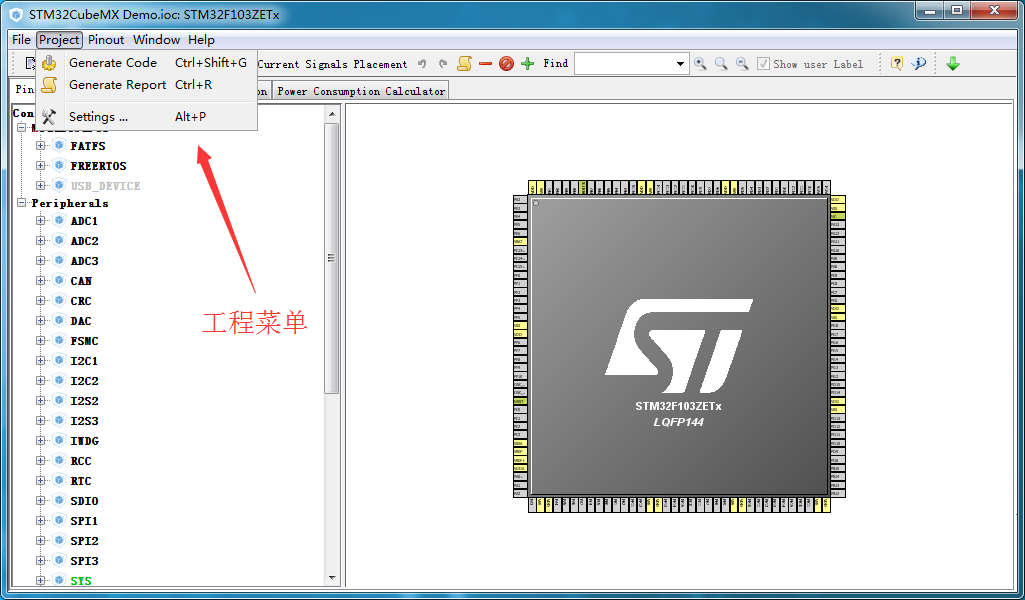This screenshot has height=600, width=1025.
Task: Open the Pinout menu
Action: (x=106, y=40)
